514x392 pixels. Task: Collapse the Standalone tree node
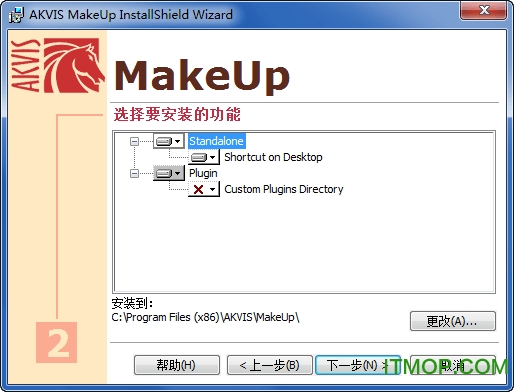tap(134, 141)
